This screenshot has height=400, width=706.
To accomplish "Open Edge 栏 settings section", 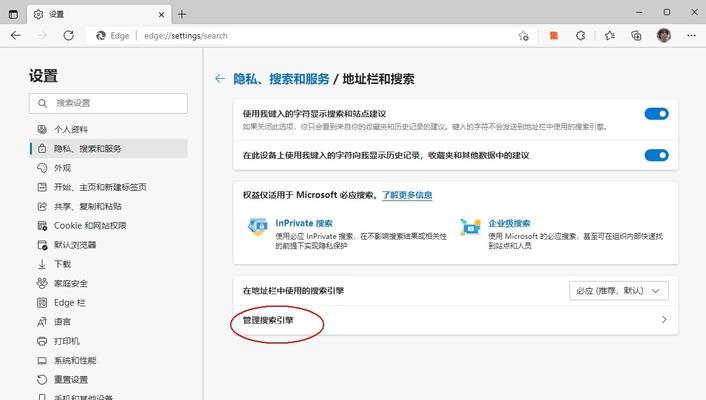I will [108, 303].
